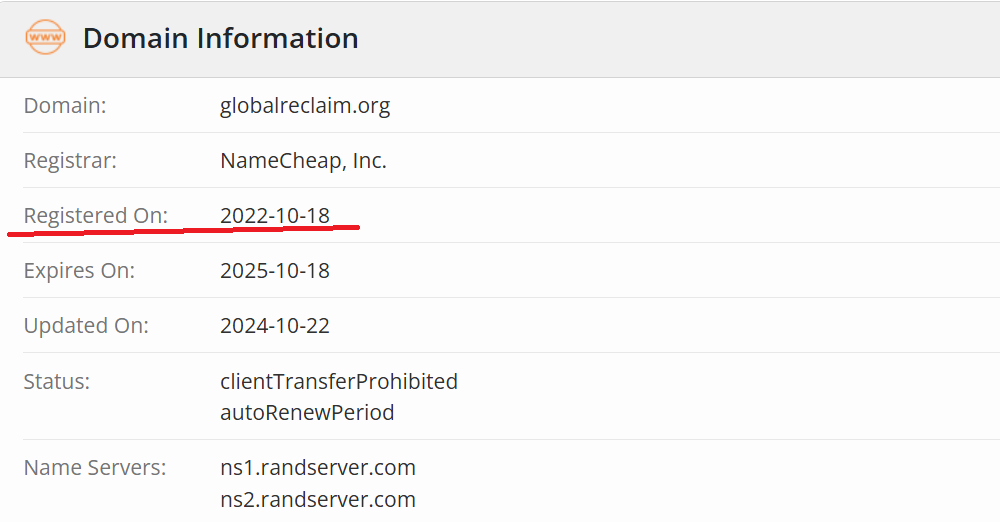Click the Name Servers: label
This screenshot has width=1000, height=522.
tap(95, 467)
